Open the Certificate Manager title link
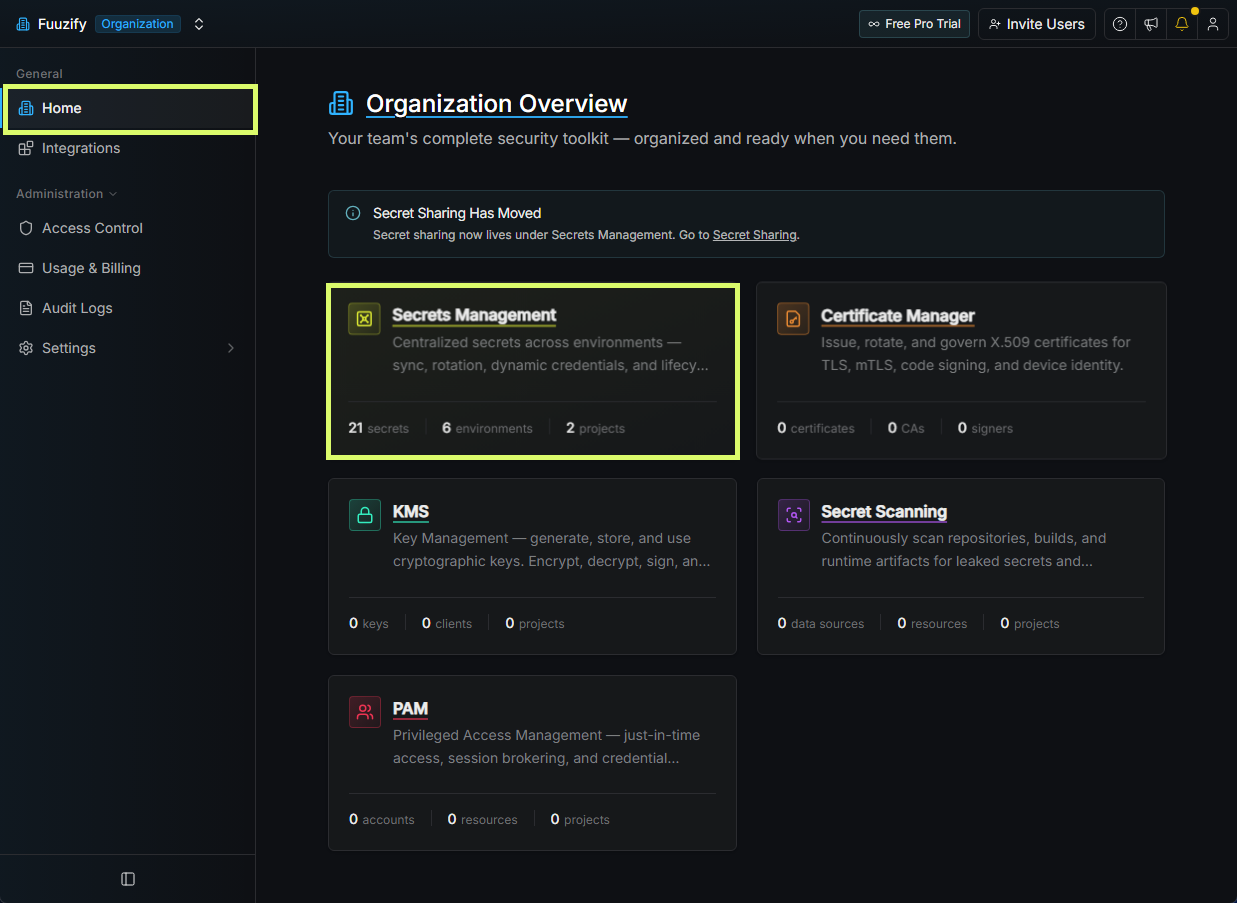Screen dimensions: 1237x903 (x=898, y=316)
